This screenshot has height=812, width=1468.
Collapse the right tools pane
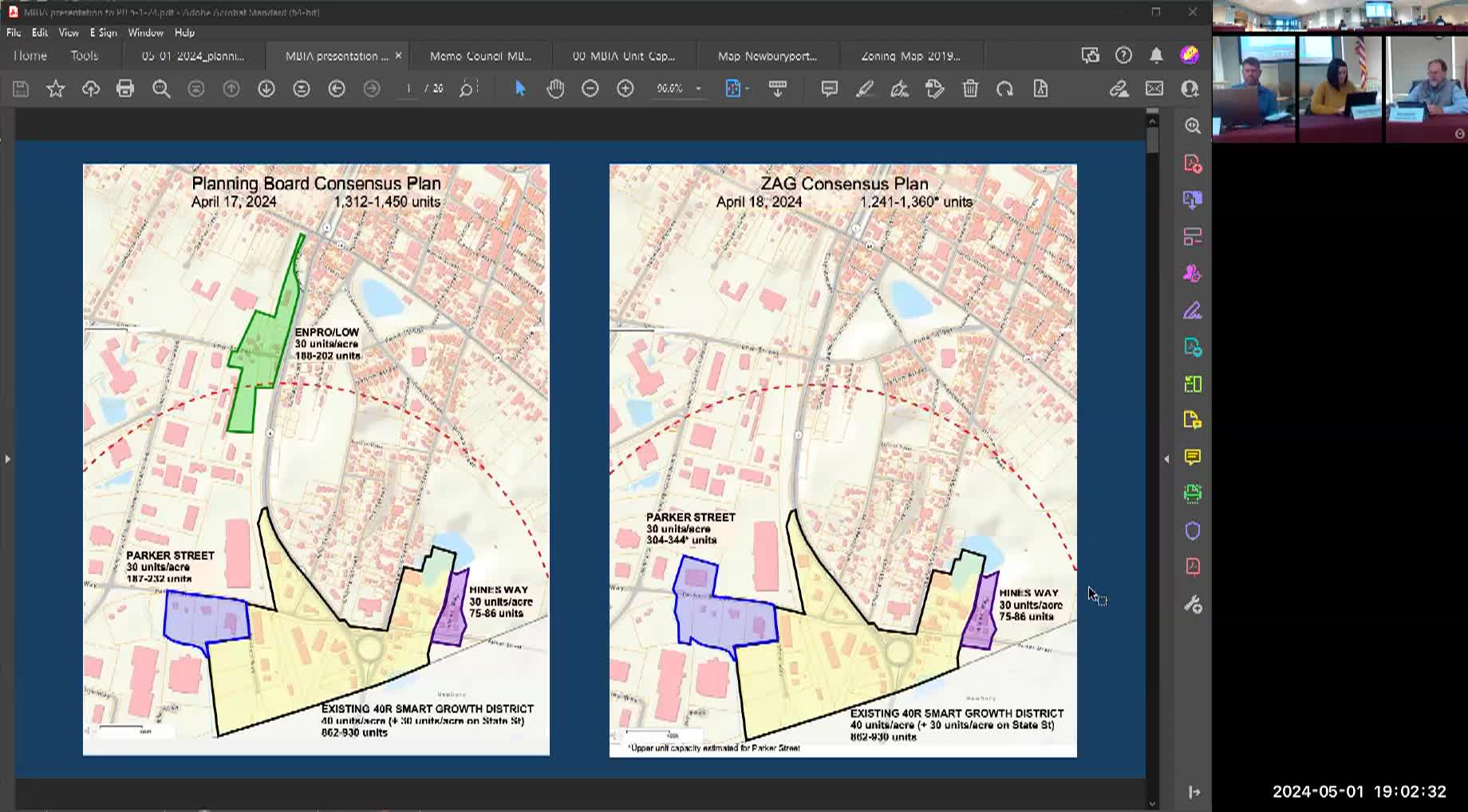(x=1166, y=459)
